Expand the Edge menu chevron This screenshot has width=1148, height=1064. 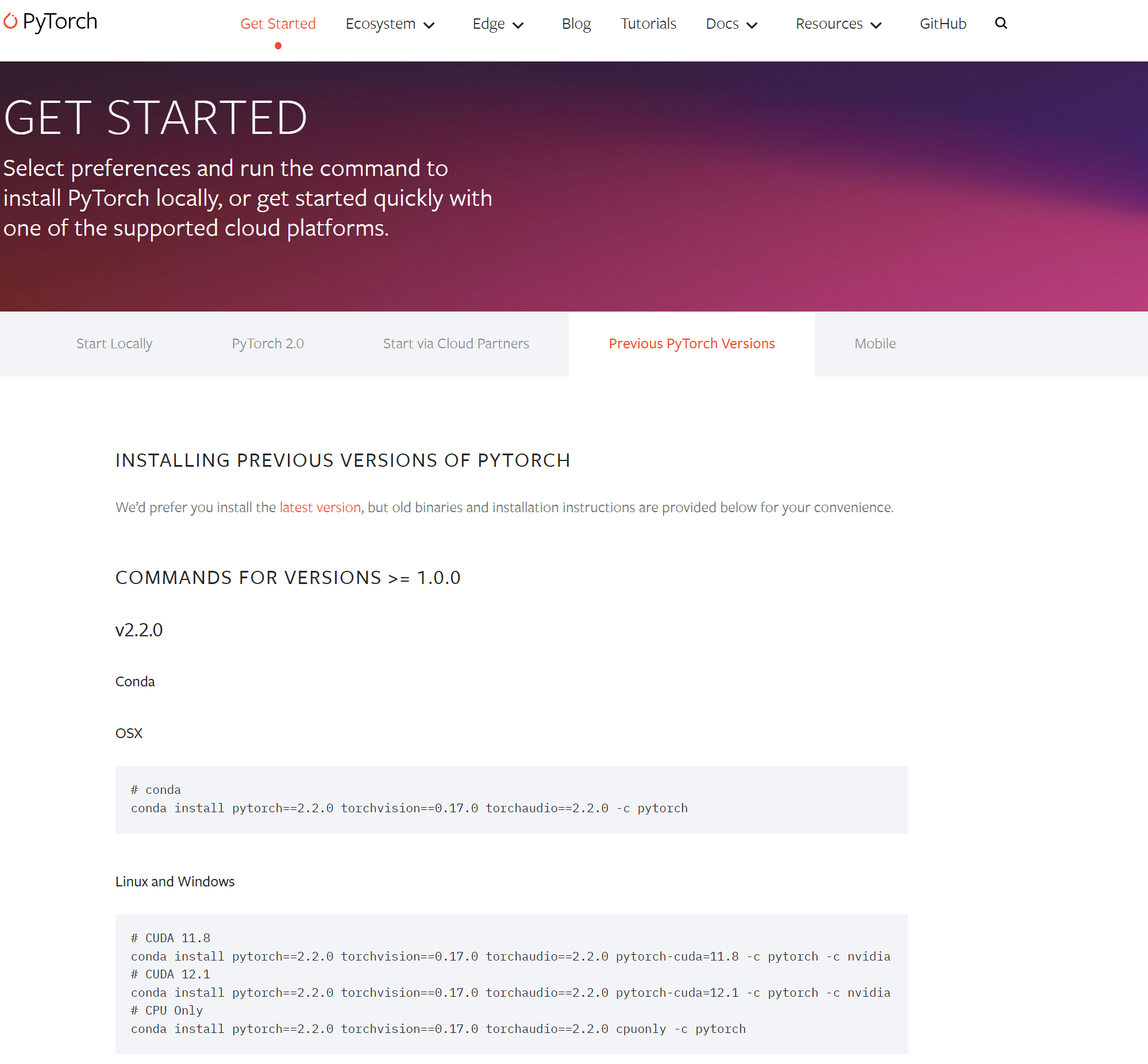point(522,22)
